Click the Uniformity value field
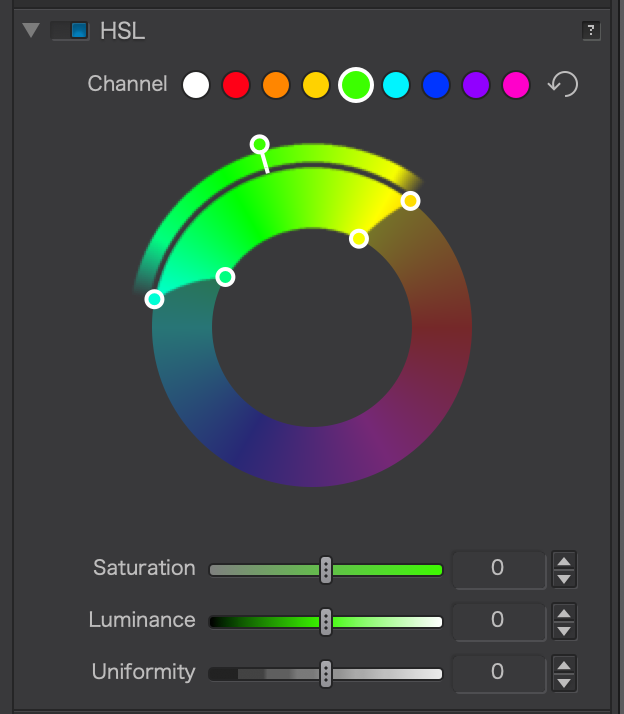Image resolution: width=624 pixels, height=714 pixels. pos(499,673)
